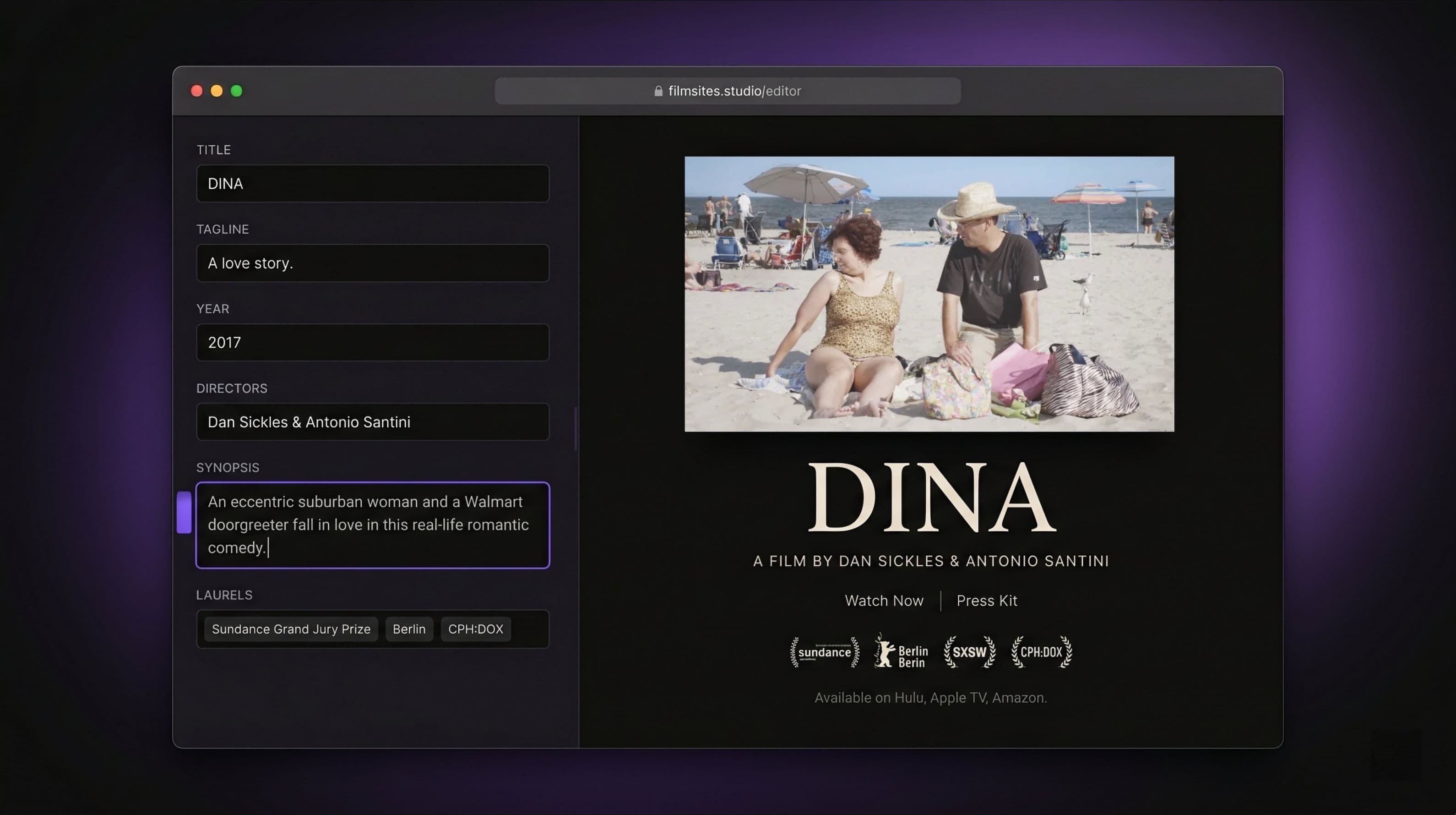
Task: Open the Watch Now link
Action: pos(884,601)
